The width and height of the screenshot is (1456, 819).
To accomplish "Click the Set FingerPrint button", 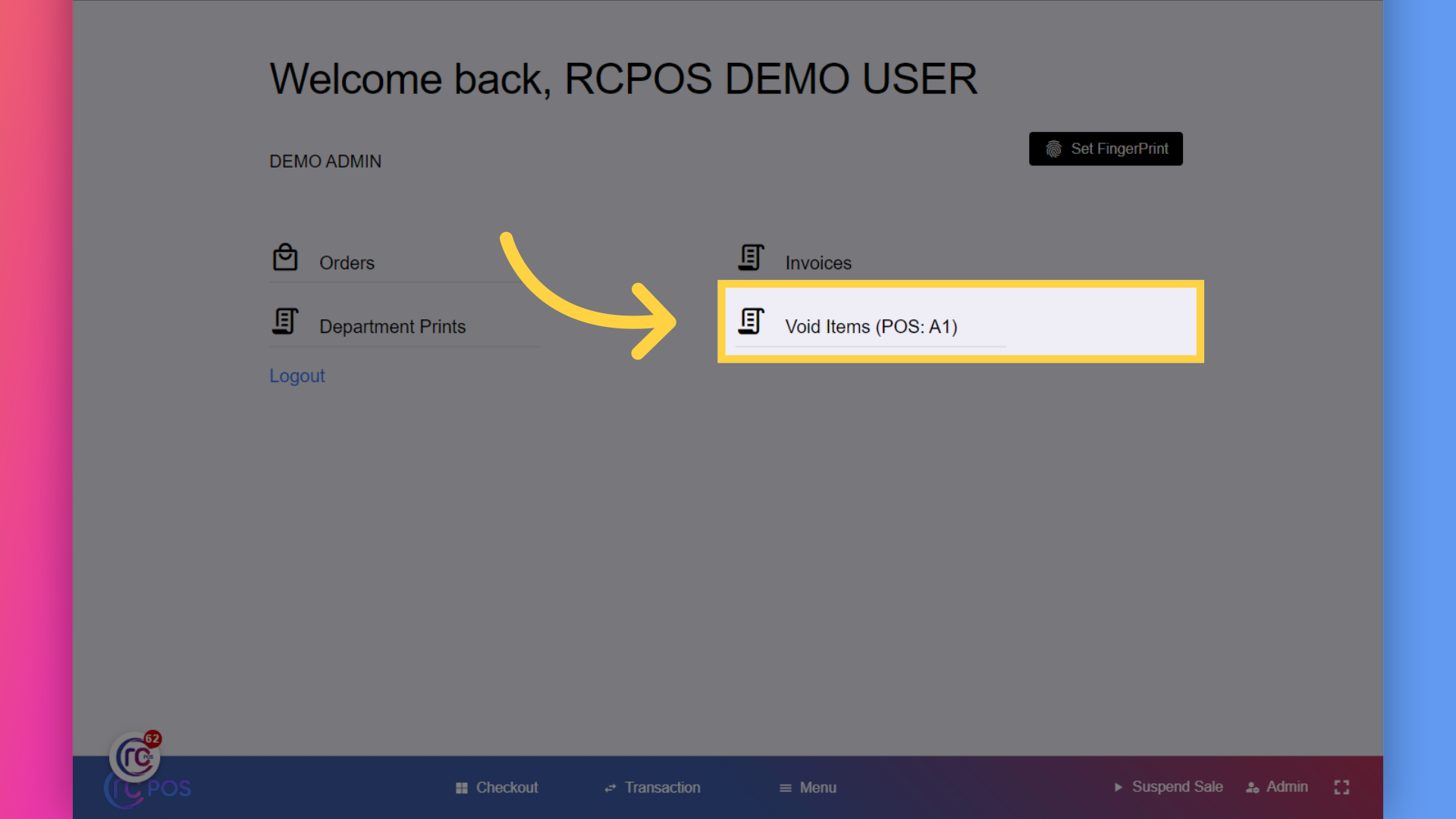I will click(x=1106, y=149).
